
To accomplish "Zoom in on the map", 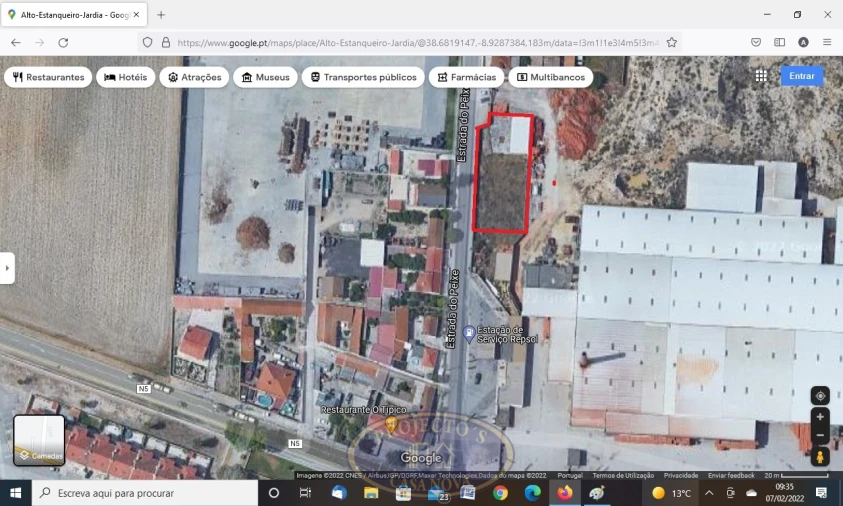I will pos(820,417).
